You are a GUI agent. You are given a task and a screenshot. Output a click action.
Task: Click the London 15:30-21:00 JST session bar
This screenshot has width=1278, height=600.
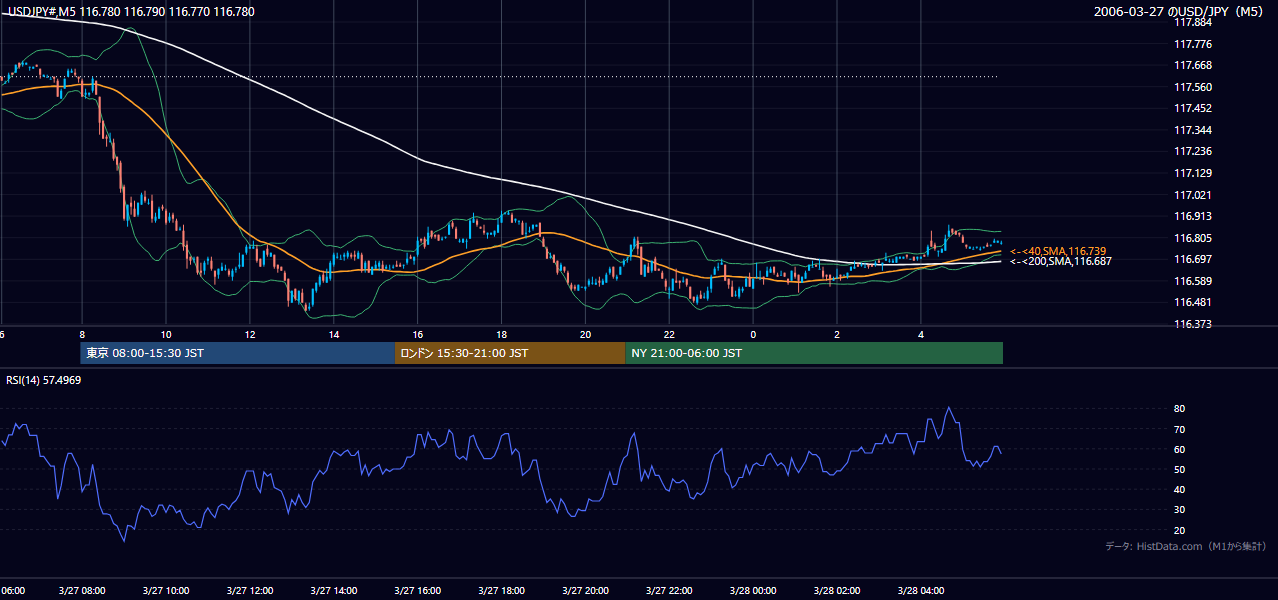(x=510, y=353)
